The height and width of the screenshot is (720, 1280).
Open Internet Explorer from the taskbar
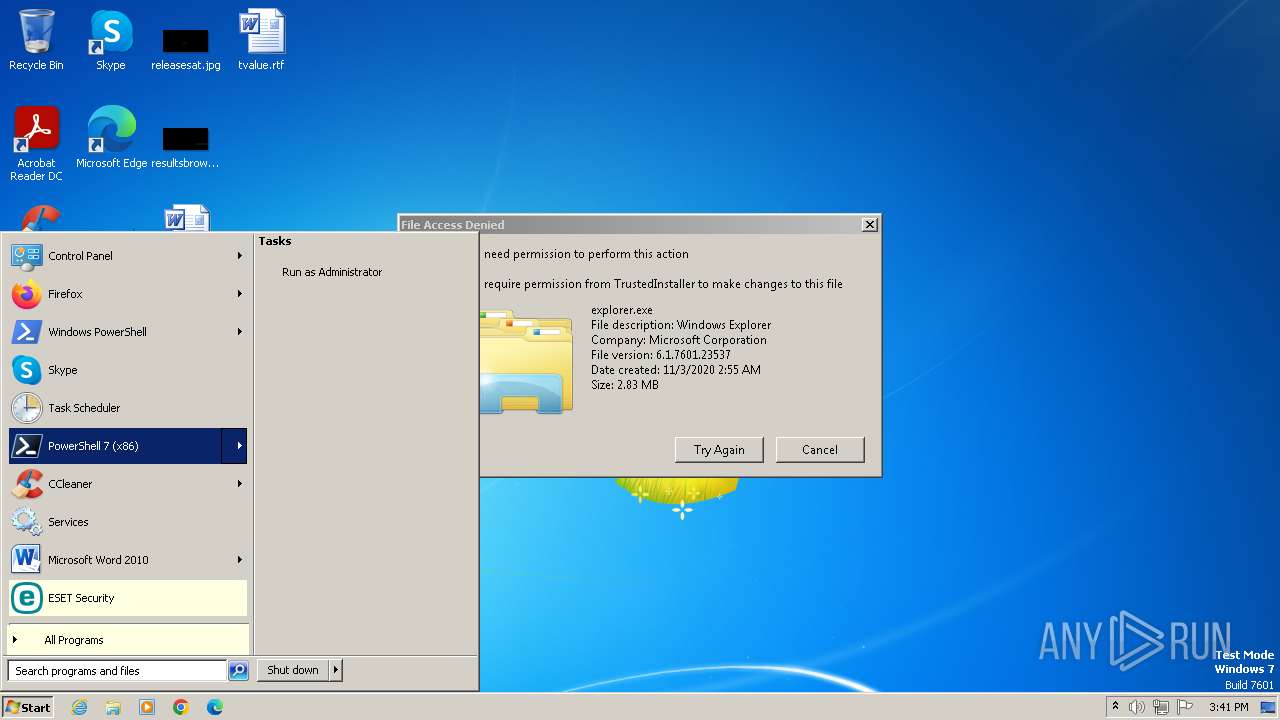point(79,707)
